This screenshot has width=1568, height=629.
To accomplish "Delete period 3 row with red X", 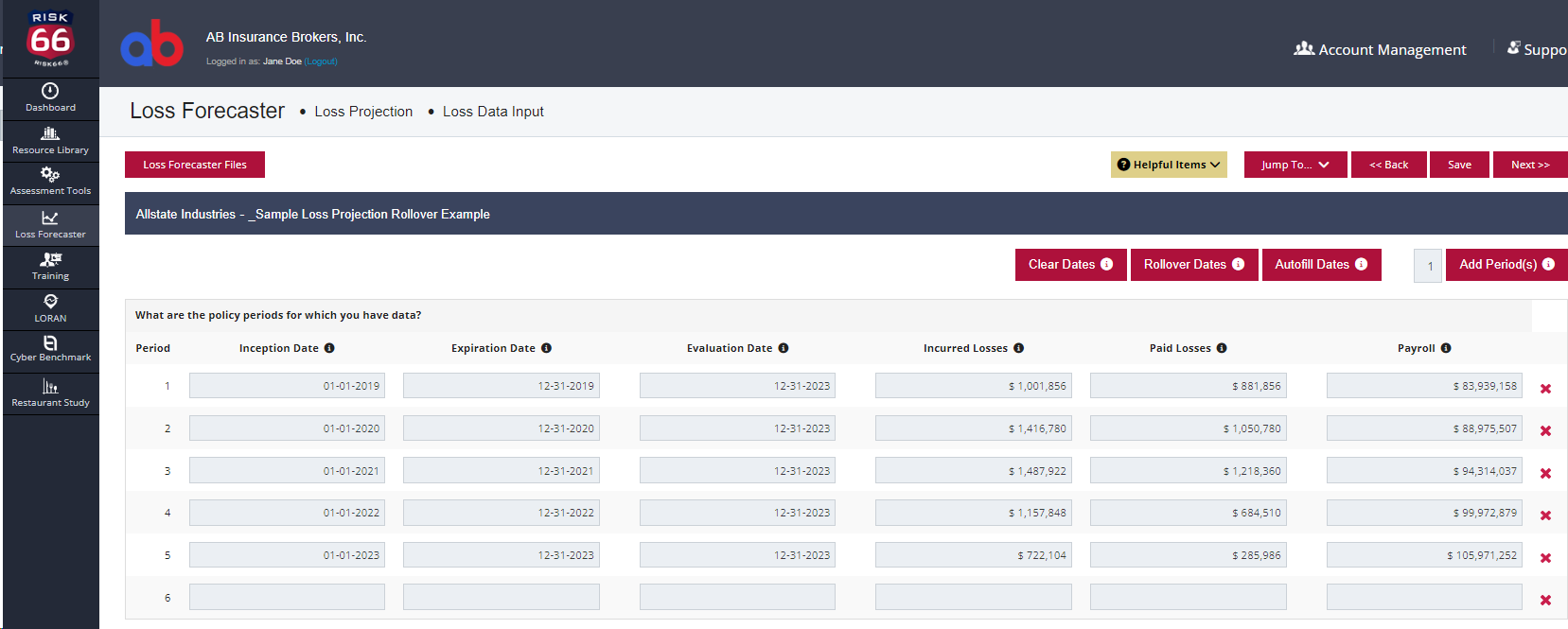I will [x=1545, y=473].
